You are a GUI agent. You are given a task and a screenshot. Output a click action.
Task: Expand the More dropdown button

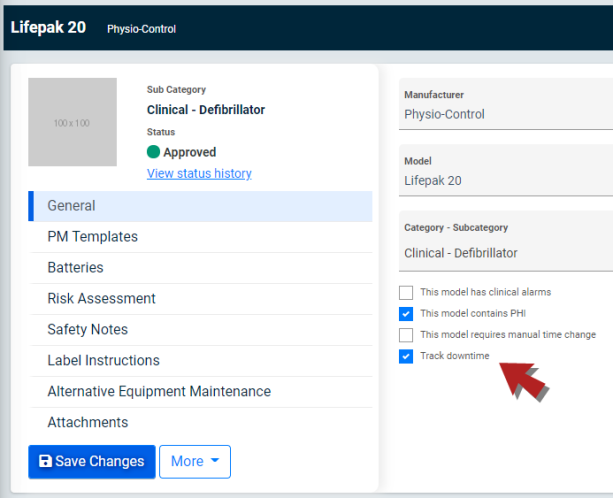pos(195,462)
